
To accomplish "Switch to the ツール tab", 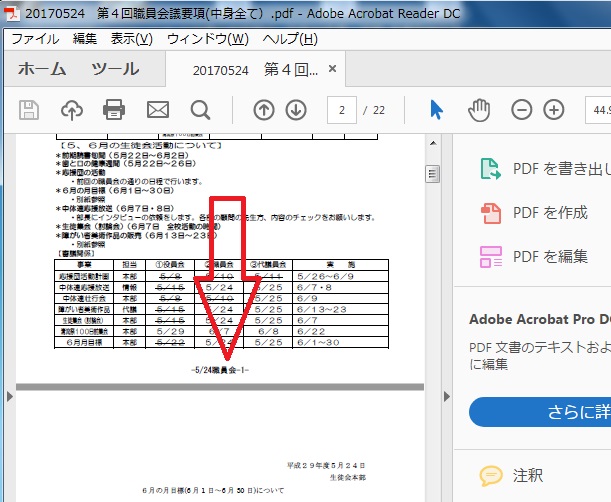I will pyautogui.click(x=115, y=70).
